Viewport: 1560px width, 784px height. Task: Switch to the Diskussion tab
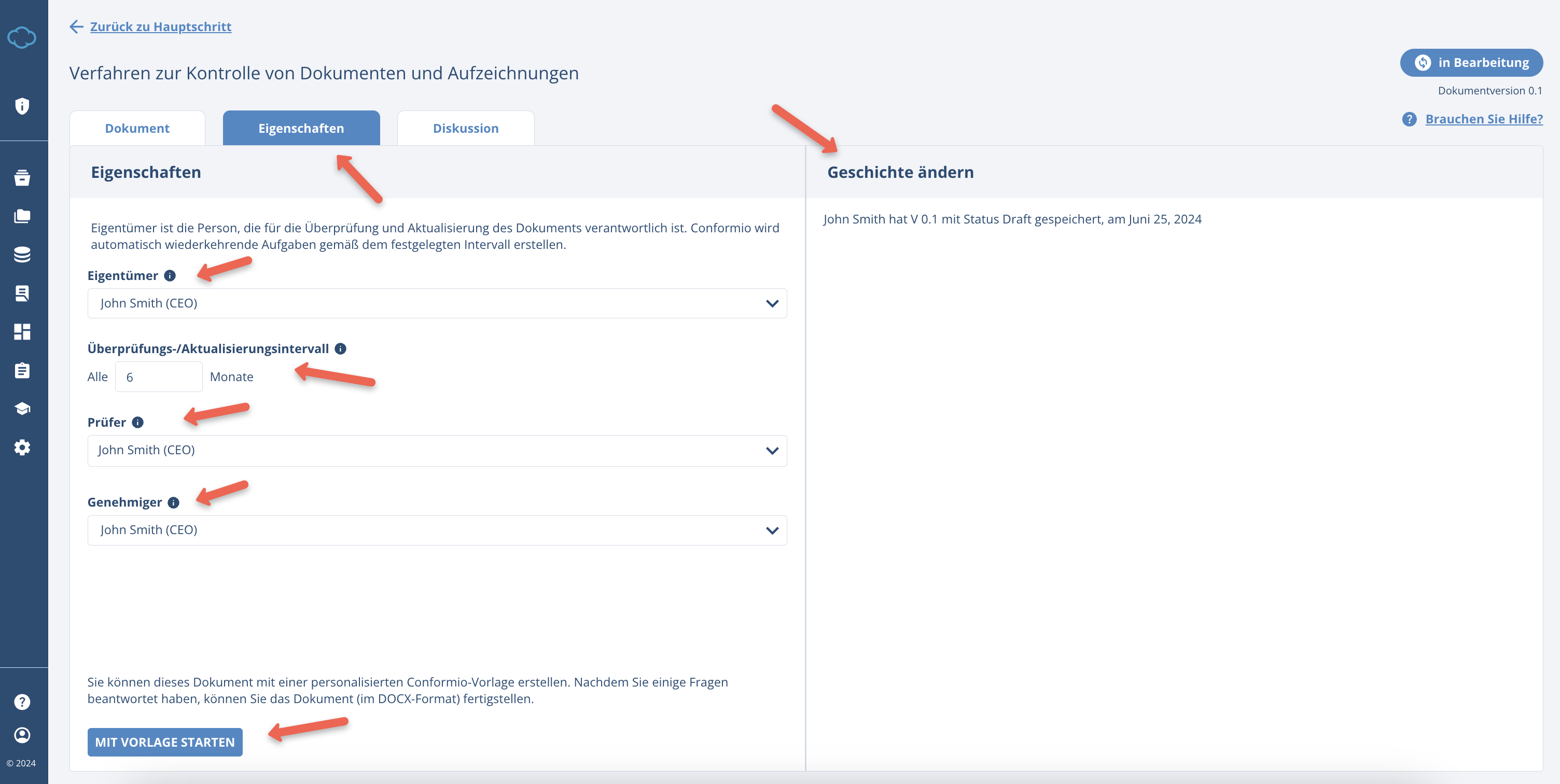(465, 128)
